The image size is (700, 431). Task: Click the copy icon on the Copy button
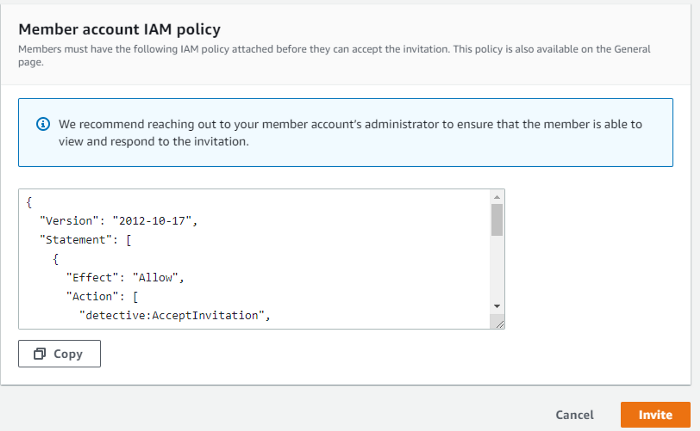point(40,354)
